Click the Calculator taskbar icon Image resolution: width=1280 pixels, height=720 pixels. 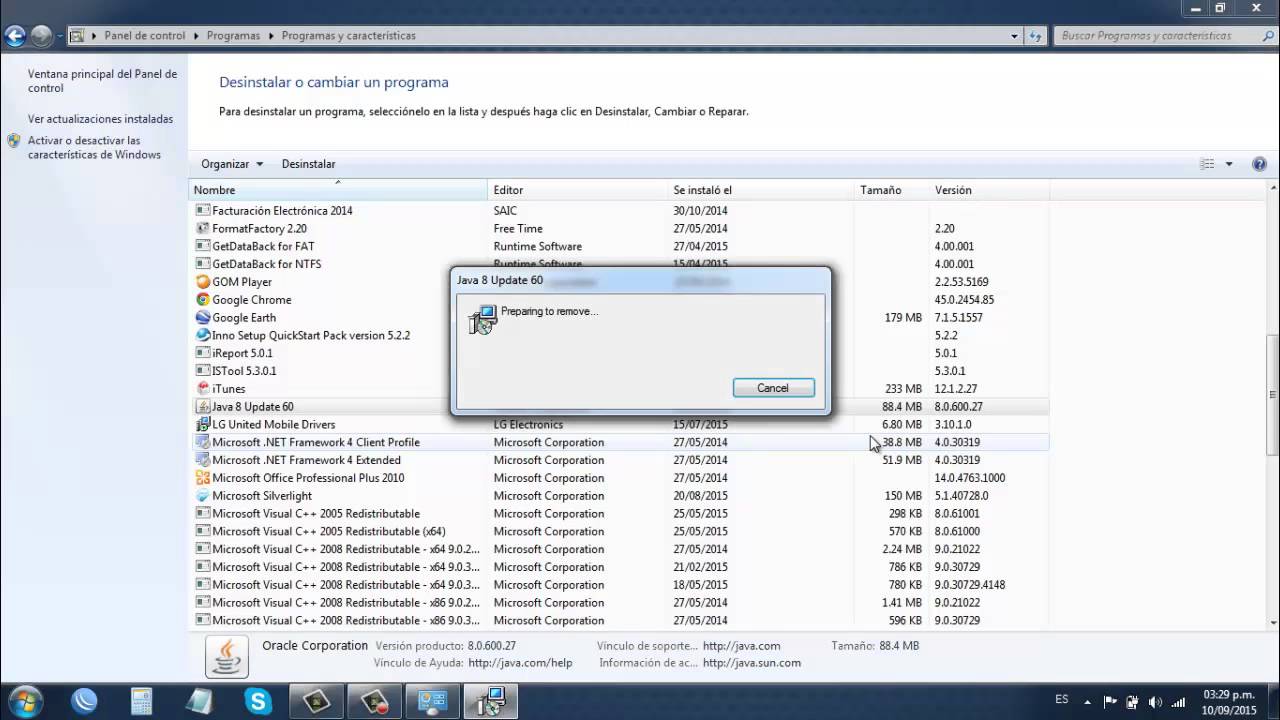141,702
